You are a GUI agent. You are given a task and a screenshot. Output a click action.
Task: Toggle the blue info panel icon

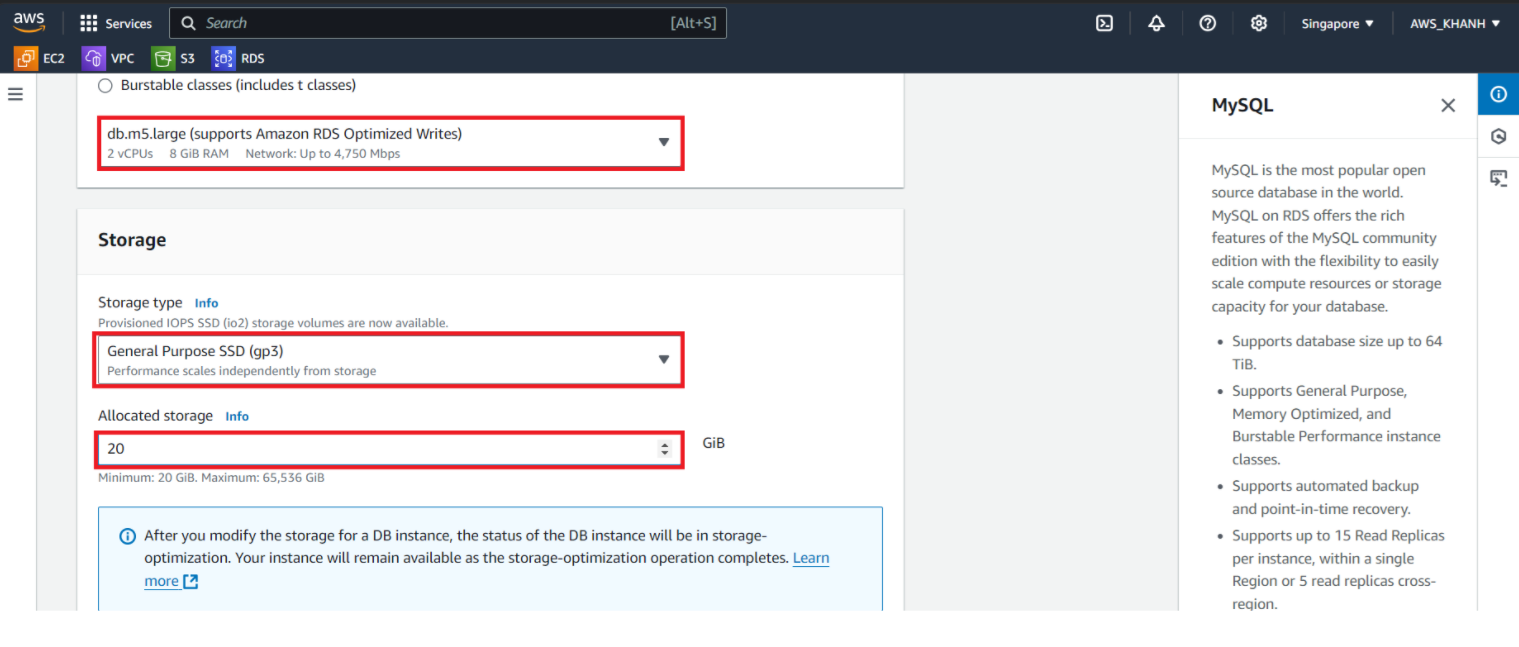tap(1498, 94)
